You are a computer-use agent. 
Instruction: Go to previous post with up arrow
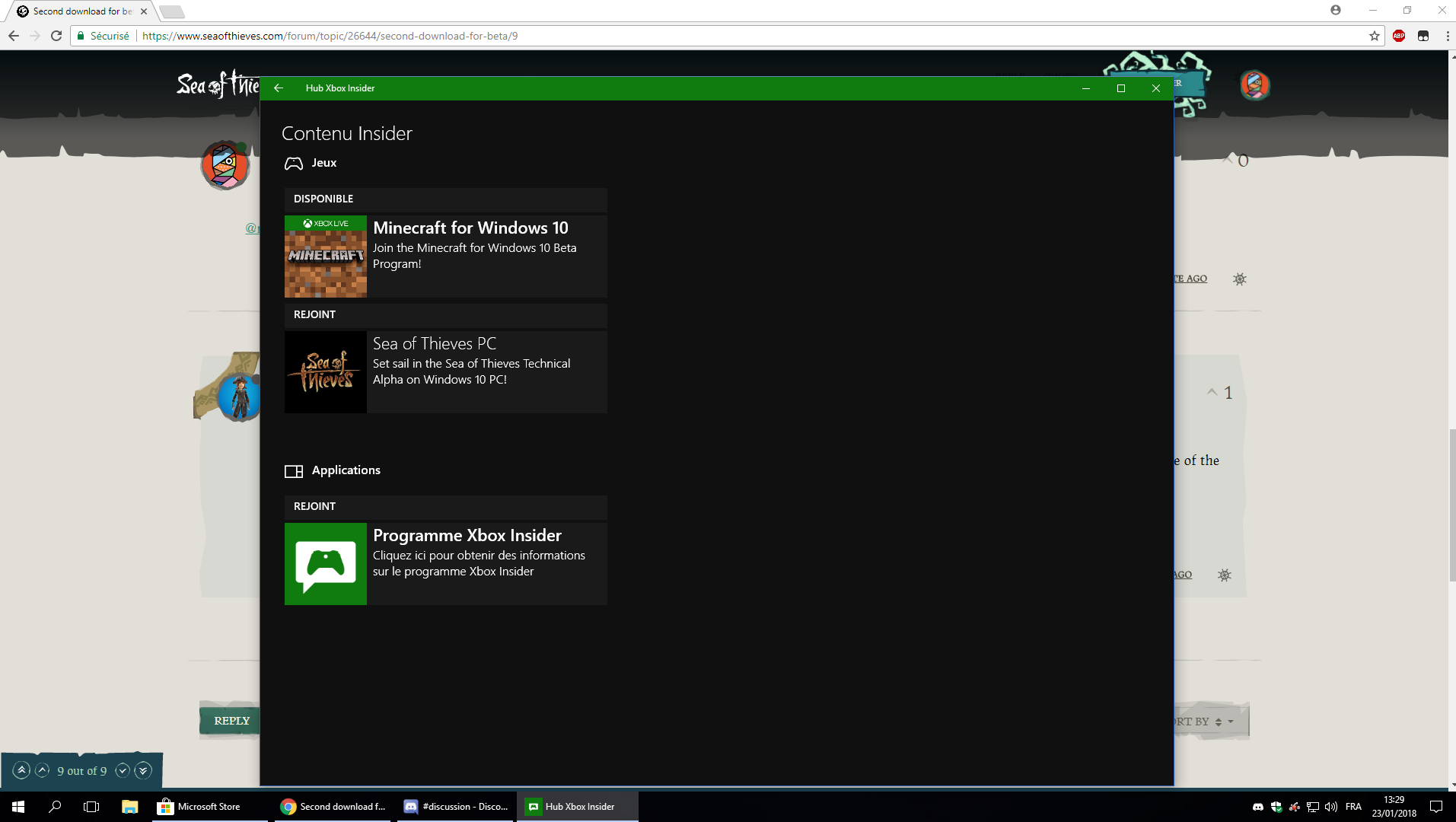point(43,770)
